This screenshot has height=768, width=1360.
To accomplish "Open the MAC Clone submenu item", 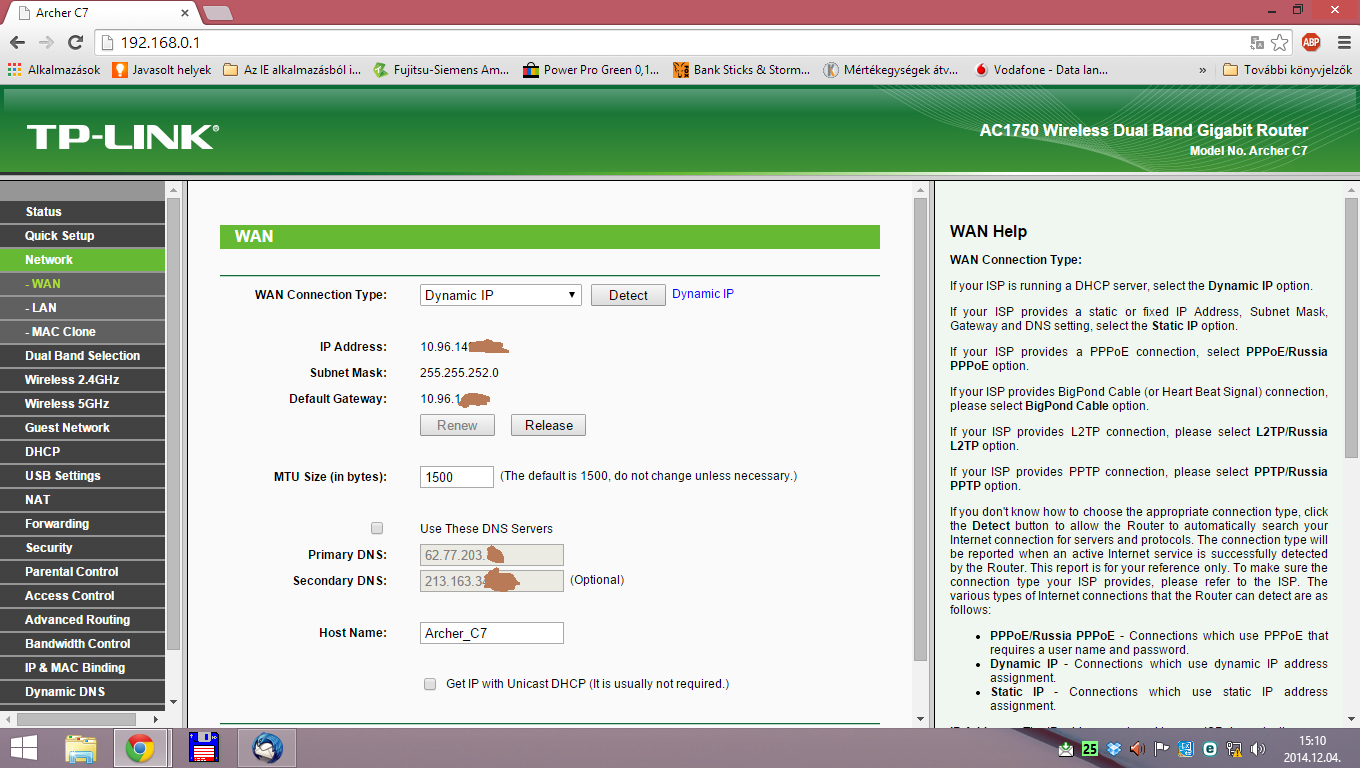I will (x=82, y=332).
